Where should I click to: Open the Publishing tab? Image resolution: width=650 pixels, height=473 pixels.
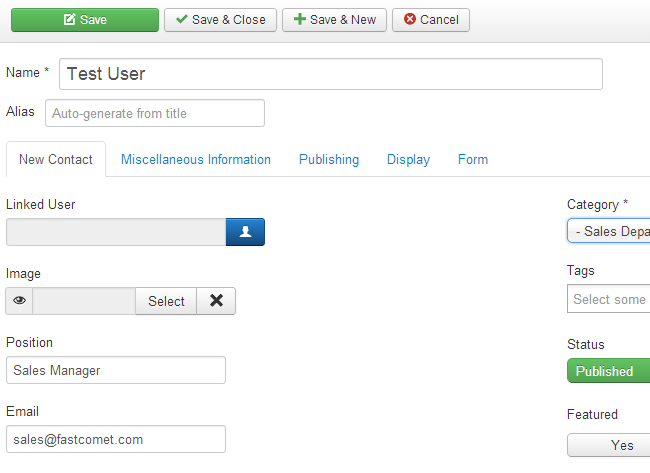click(329, 160)
